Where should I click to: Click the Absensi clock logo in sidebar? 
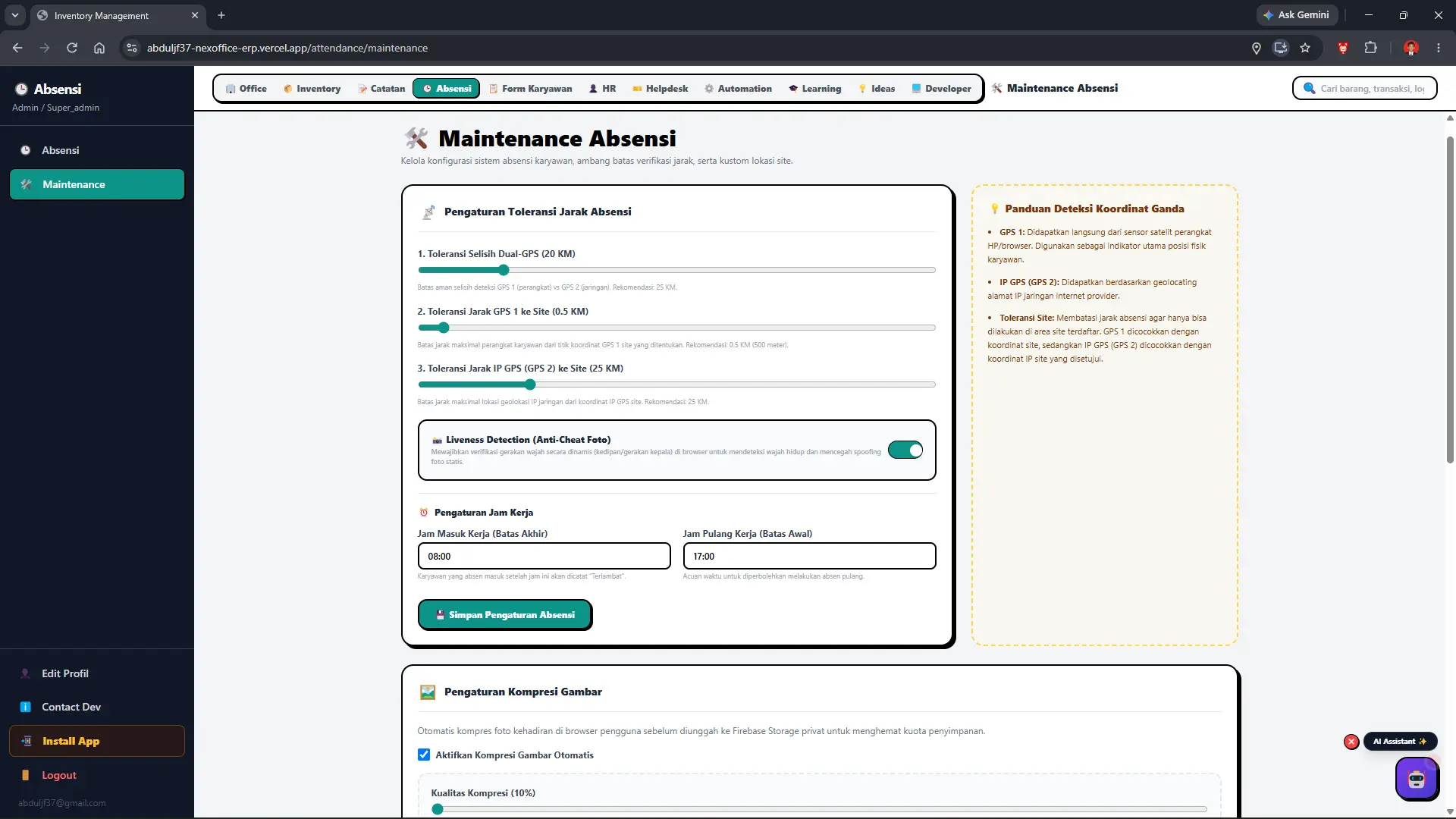pos(21,89)
